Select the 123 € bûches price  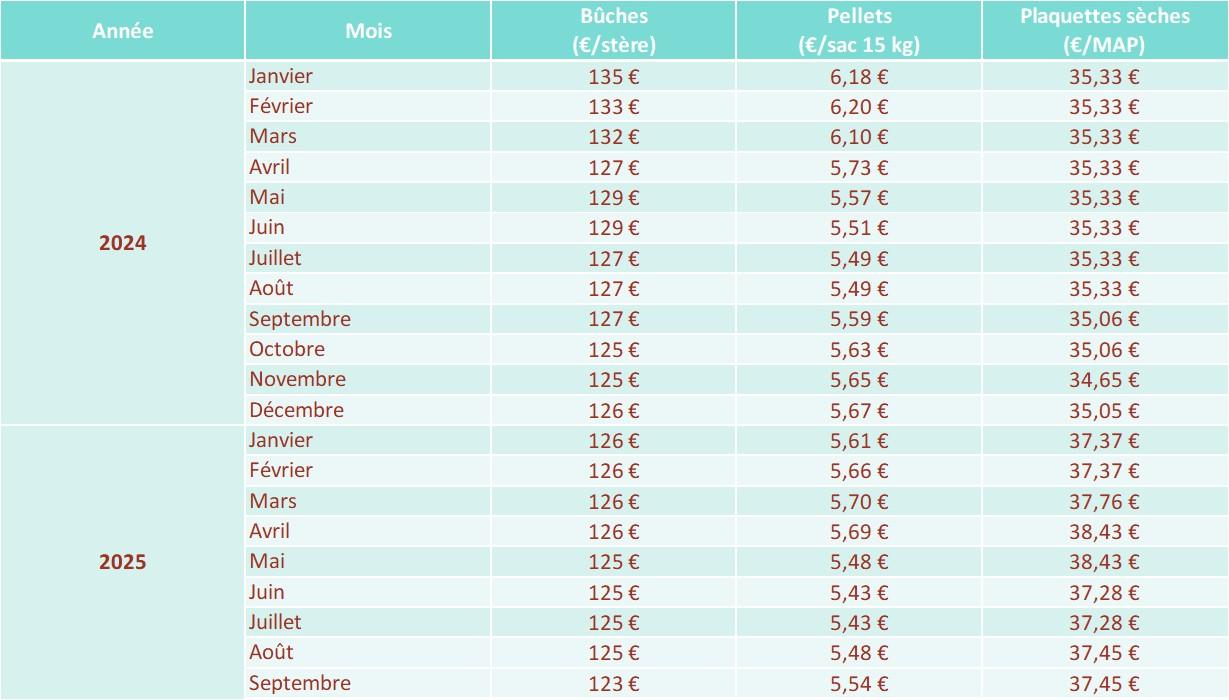point(614,683)
